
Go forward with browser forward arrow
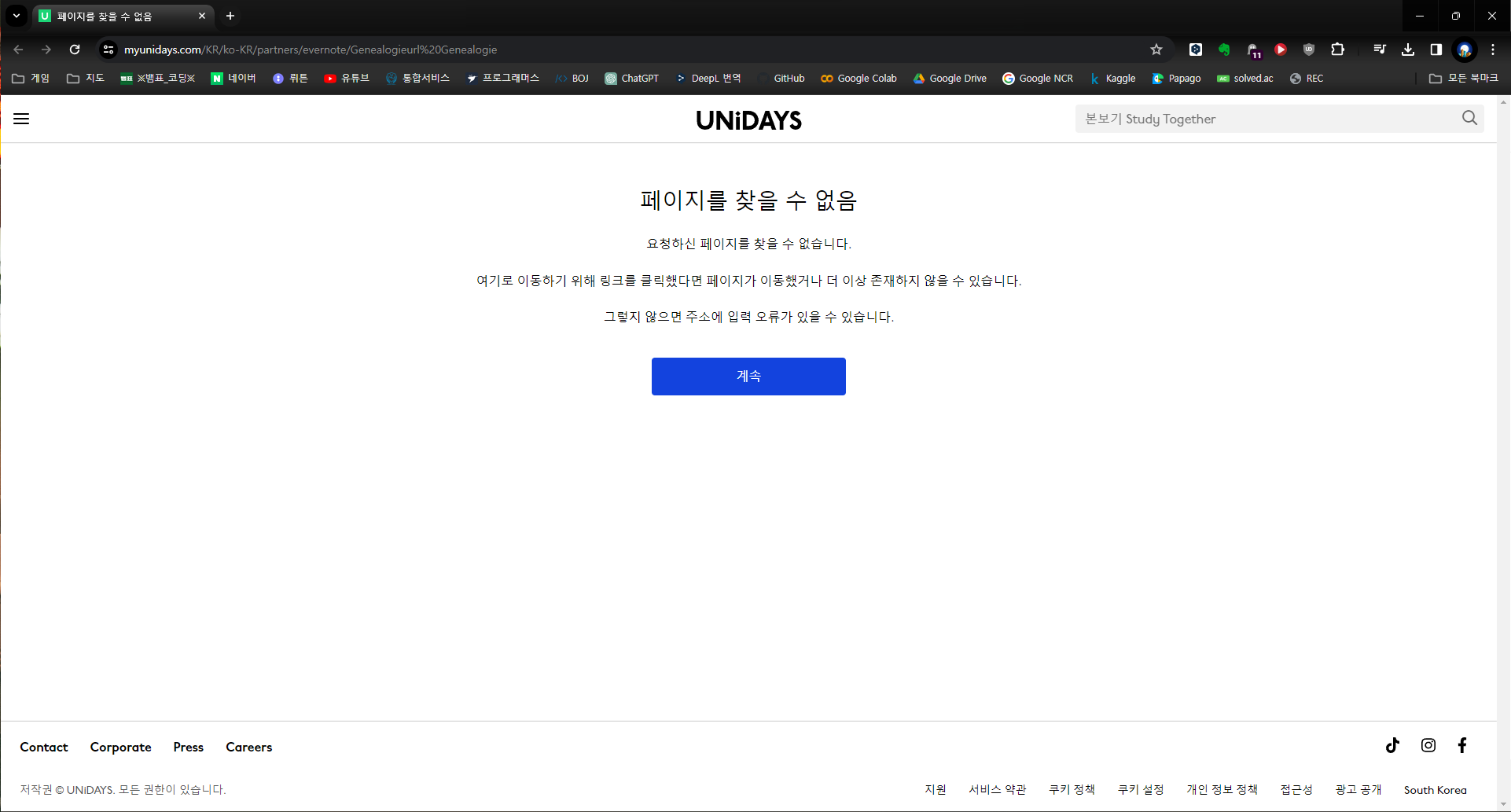coord(46,50)
